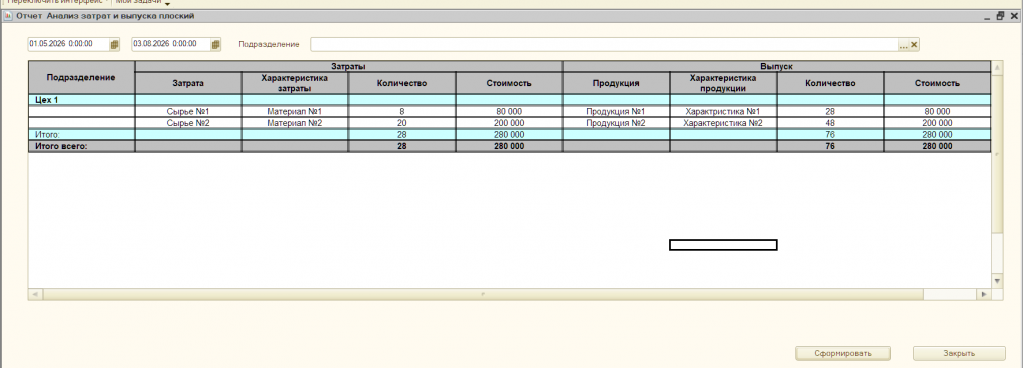Screen dimensions: 1023x368
Task: Select the Сырье №1 cell
Action: point(189,112)
